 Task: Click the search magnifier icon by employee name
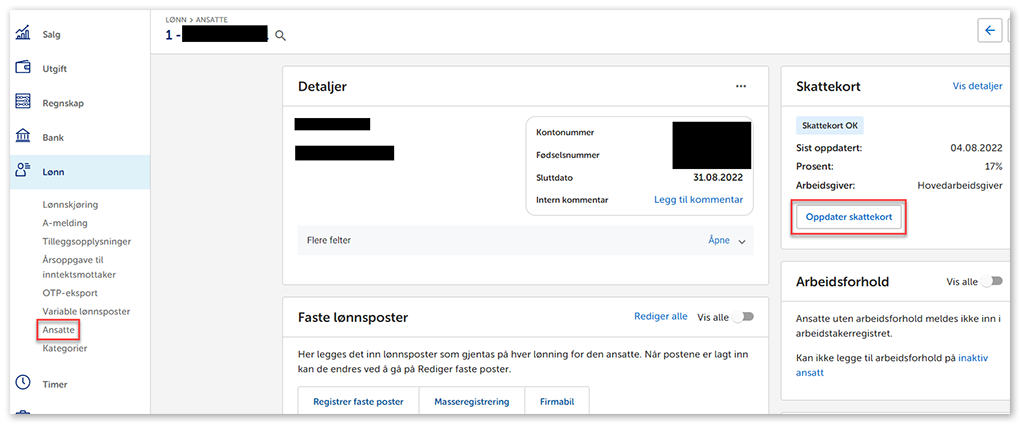pos(281,36)
